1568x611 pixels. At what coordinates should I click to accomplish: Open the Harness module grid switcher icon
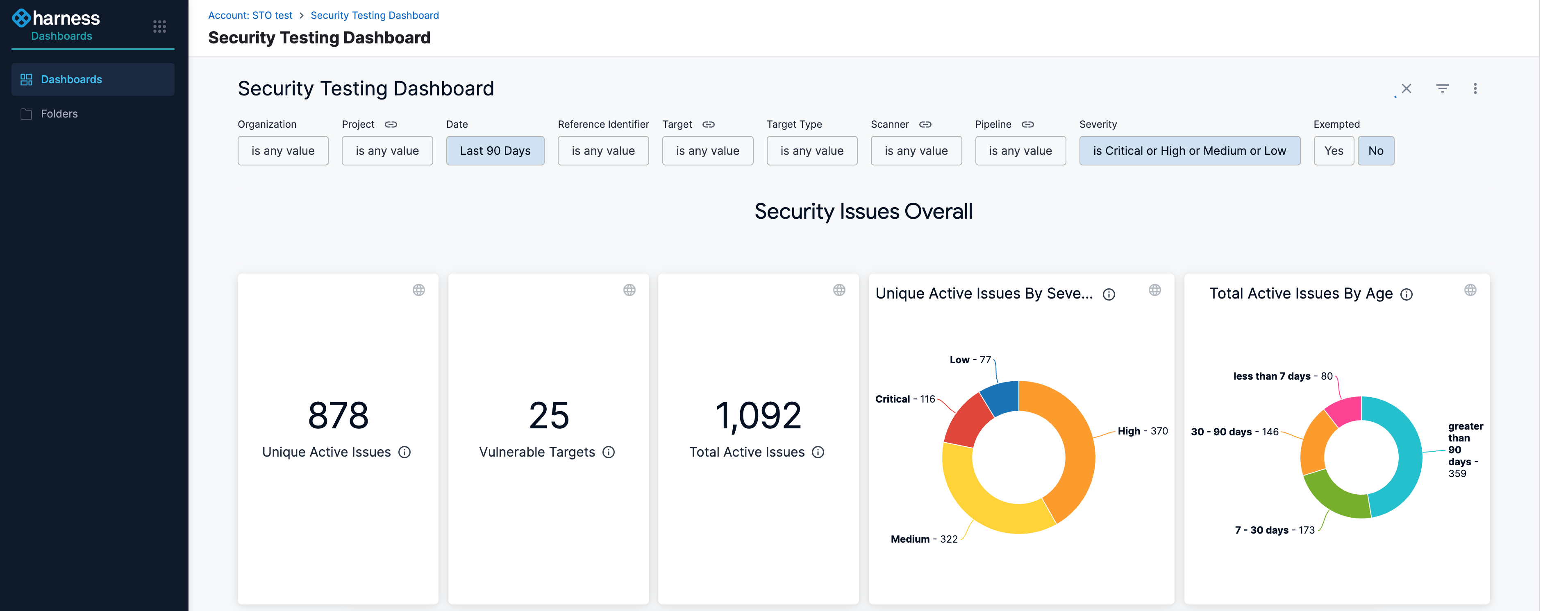pyautogui.click(x=159, y=26)
